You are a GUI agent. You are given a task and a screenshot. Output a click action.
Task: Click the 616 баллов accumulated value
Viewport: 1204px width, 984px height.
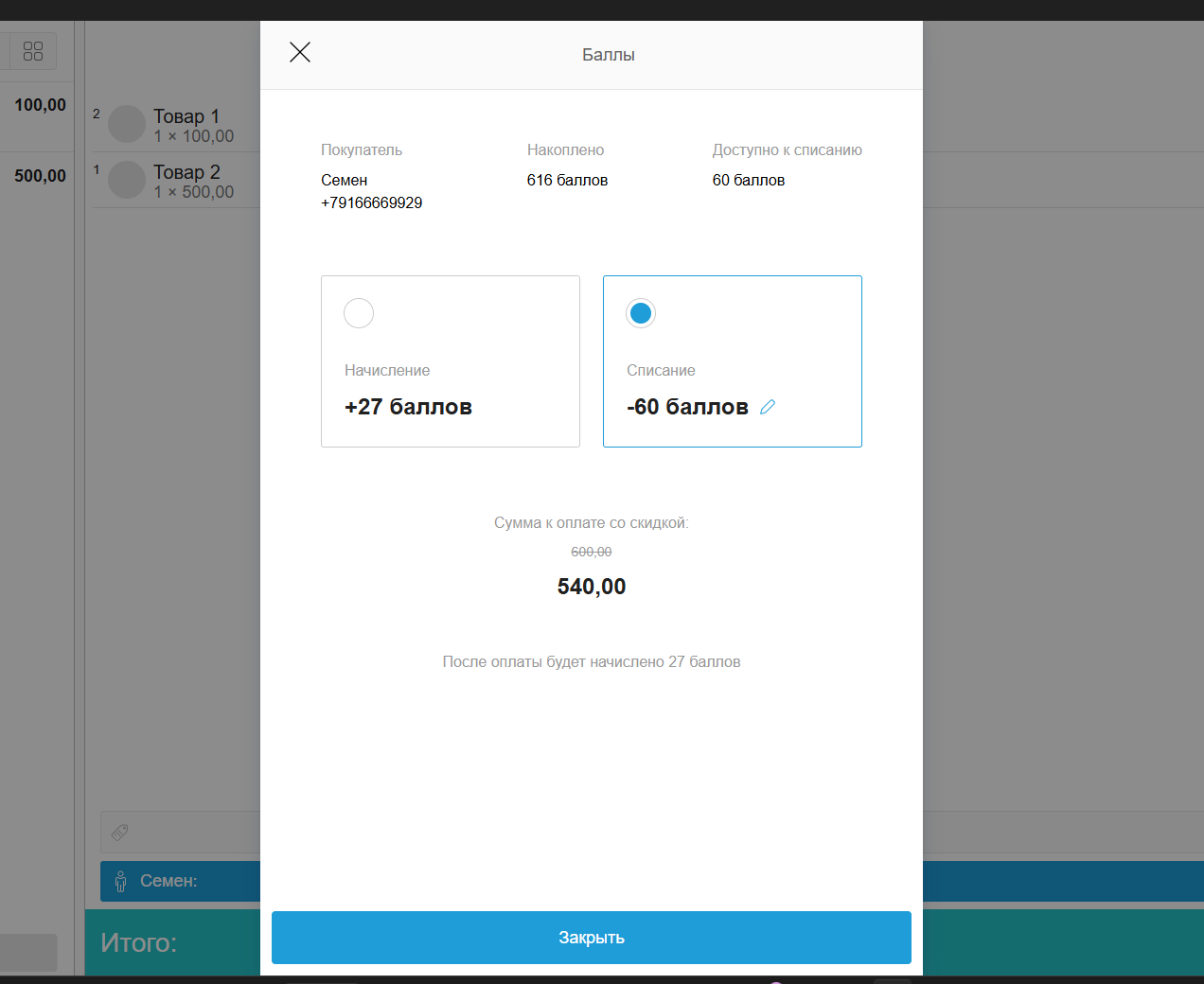pos(567,180)
